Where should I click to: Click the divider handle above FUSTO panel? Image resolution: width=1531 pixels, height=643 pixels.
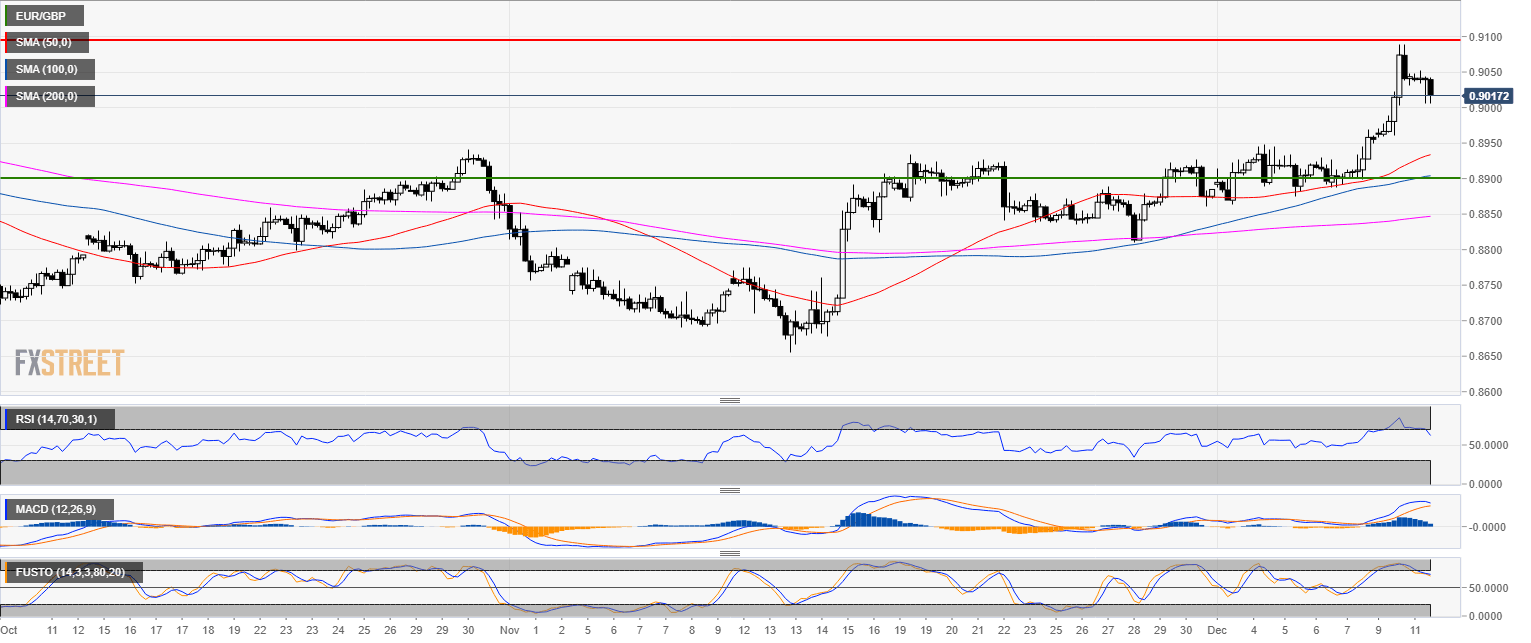point(729,553)
